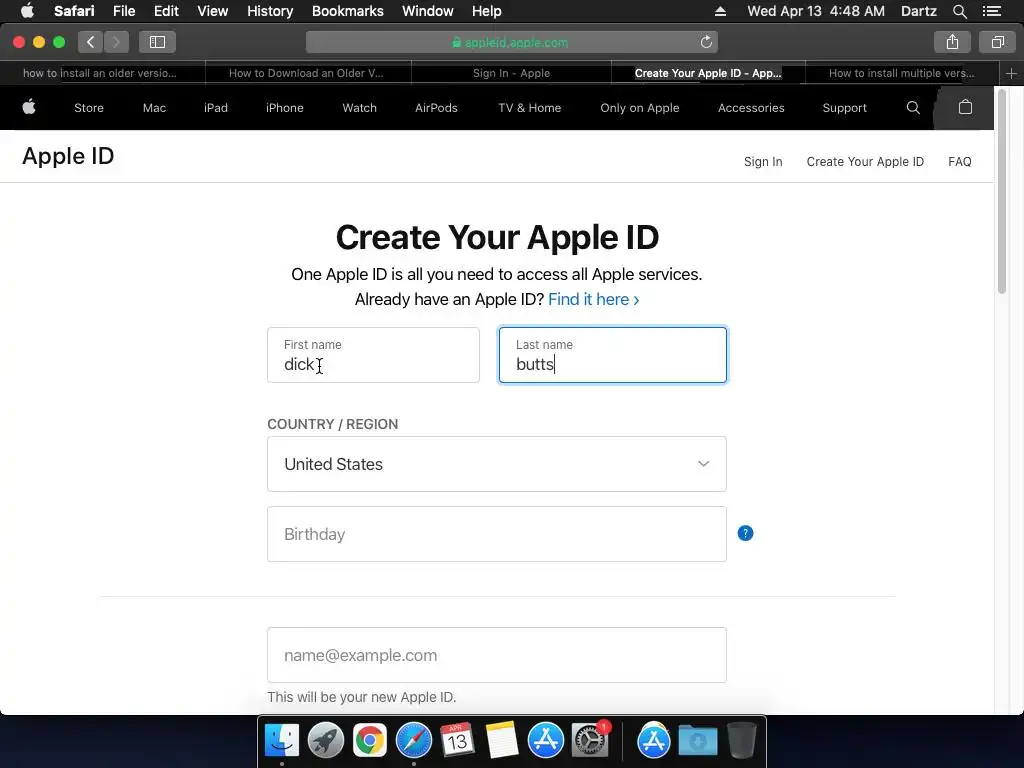The width and height of the screenshot is (1024, 768).
Task: Click the Dartz user name in menu bar
Action: coord(918,11)
